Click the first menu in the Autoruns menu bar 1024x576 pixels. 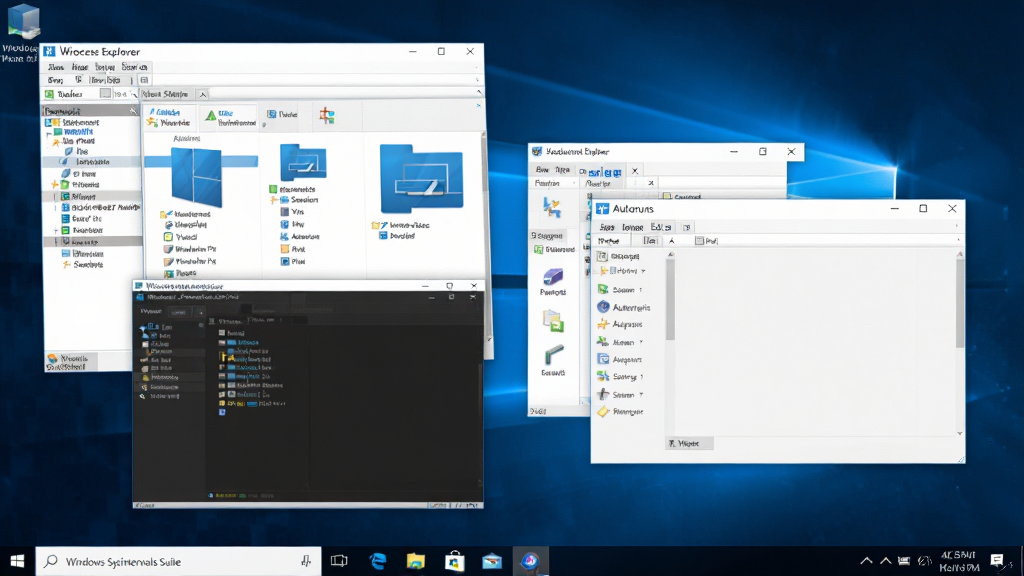pos(607,227)
